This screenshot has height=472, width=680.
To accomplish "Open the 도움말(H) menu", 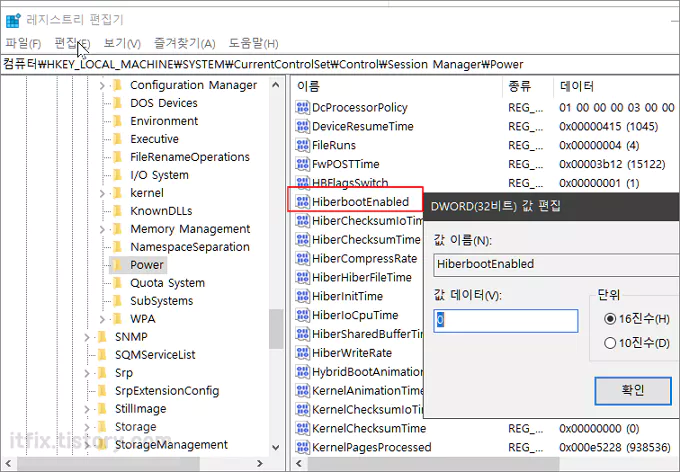I will 253,43.
